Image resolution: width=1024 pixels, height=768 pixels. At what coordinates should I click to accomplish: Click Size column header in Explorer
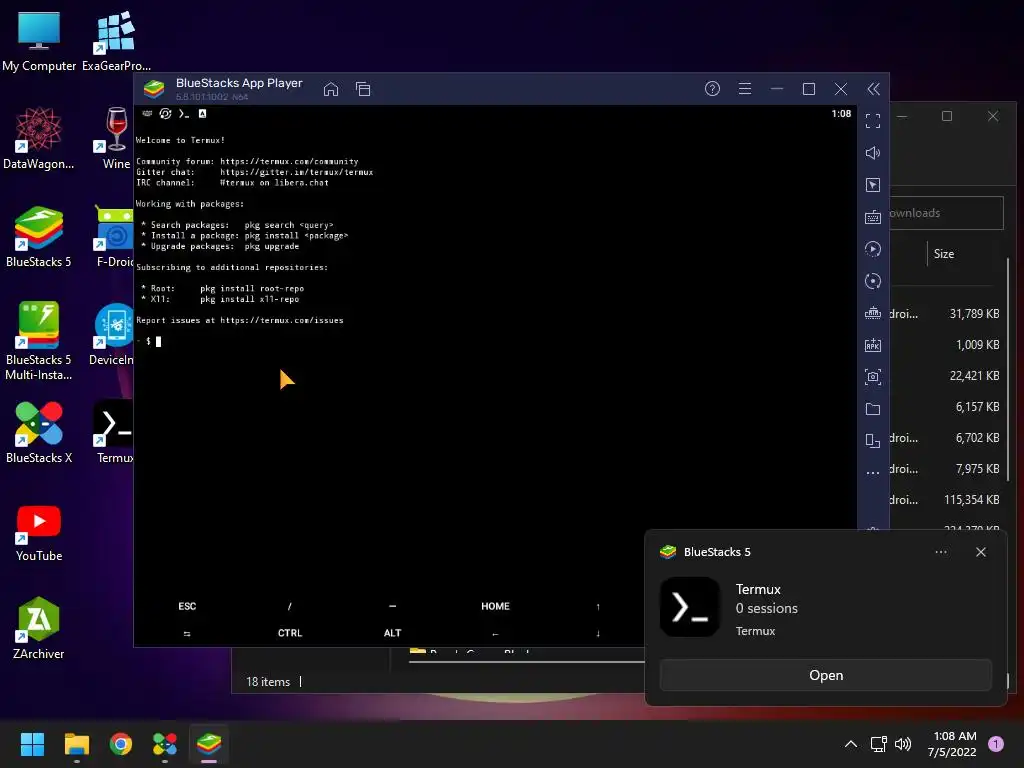[944, 254]
